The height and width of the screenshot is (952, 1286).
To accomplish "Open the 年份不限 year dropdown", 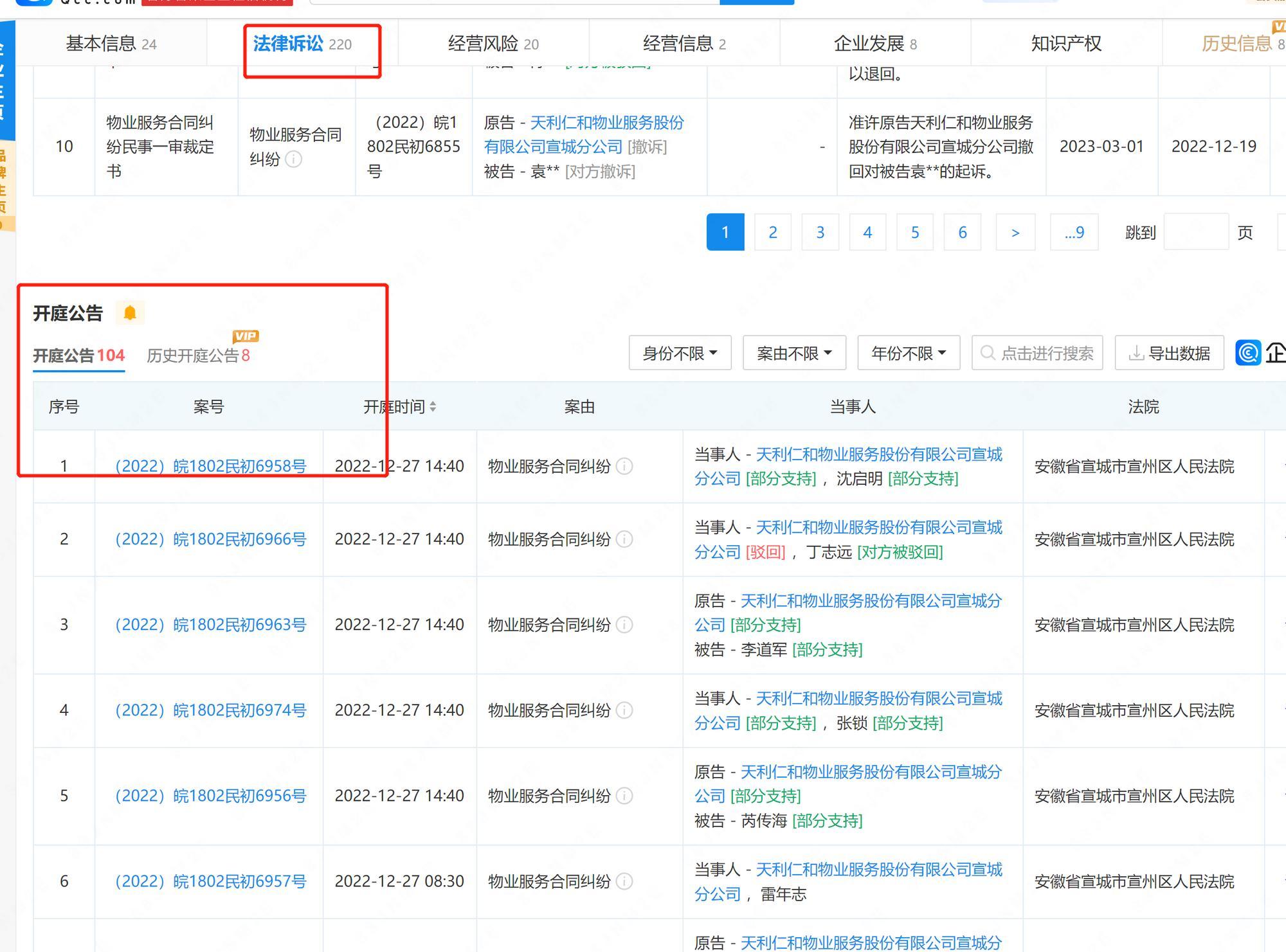I will click(x=908, y=353).
